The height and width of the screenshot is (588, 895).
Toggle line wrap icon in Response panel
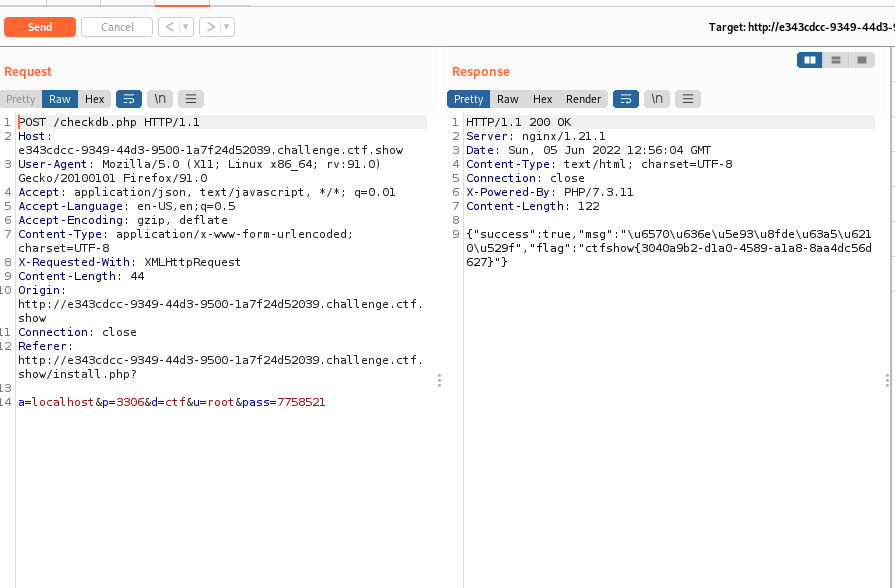[626, 99]
